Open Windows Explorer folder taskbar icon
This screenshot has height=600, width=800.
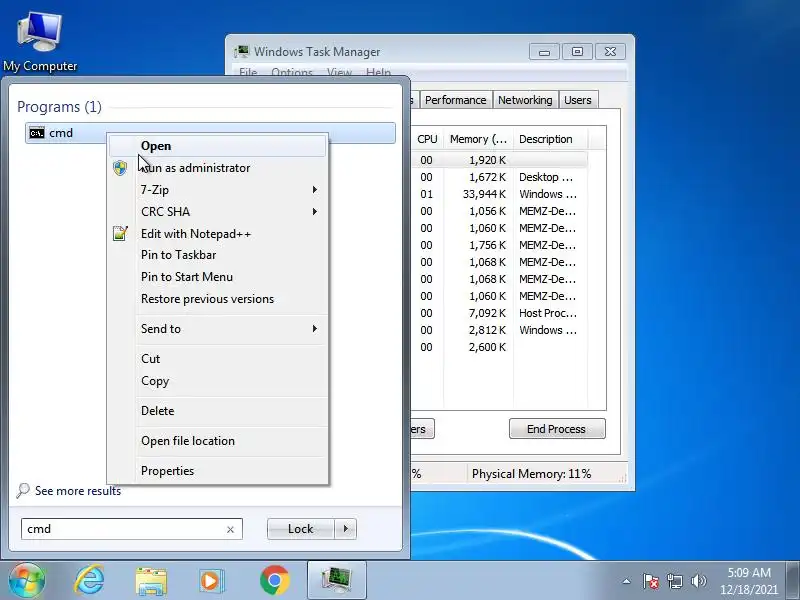coord(151,581)
